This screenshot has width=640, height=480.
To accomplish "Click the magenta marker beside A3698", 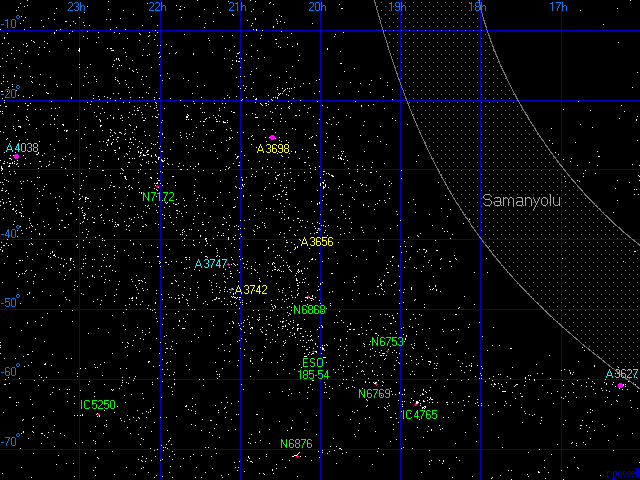I will (272, 138).
